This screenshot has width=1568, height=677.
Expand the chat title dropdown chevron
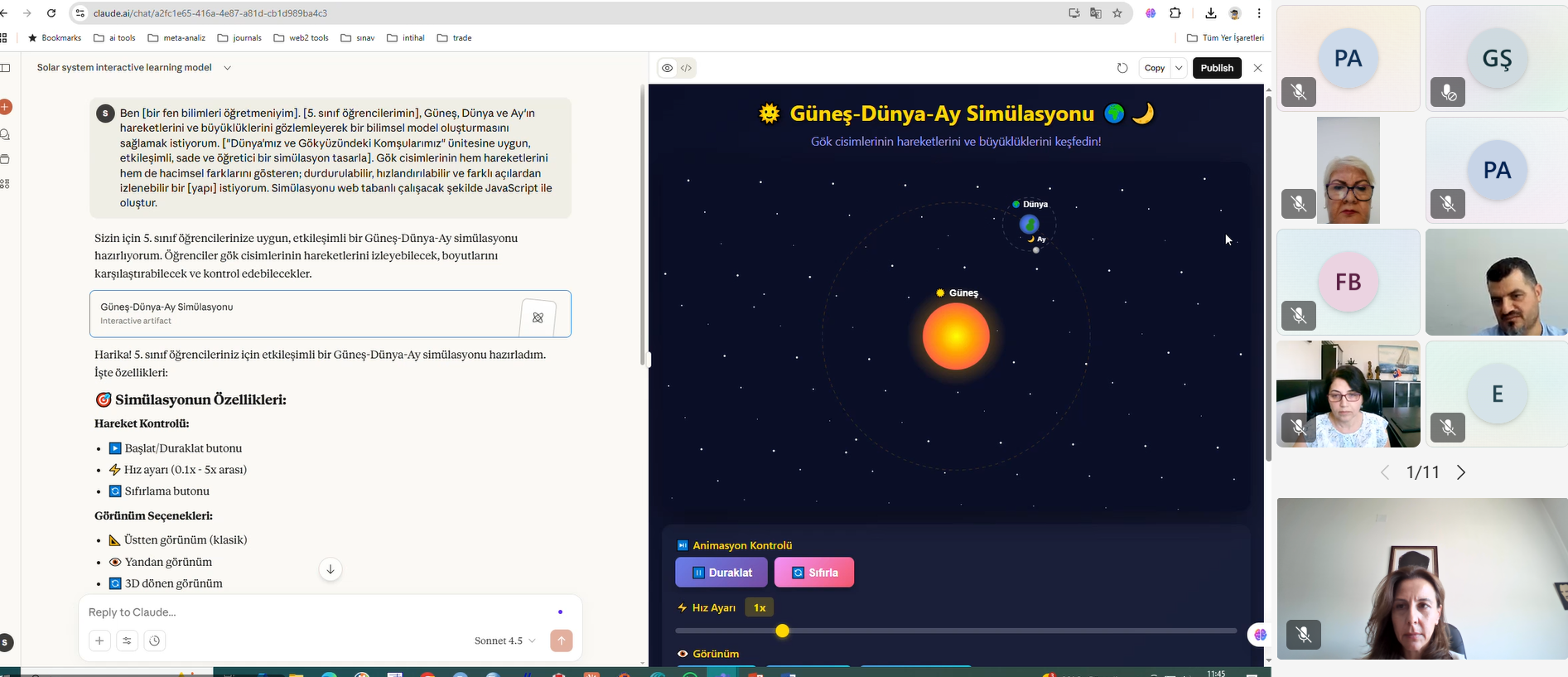228,68
